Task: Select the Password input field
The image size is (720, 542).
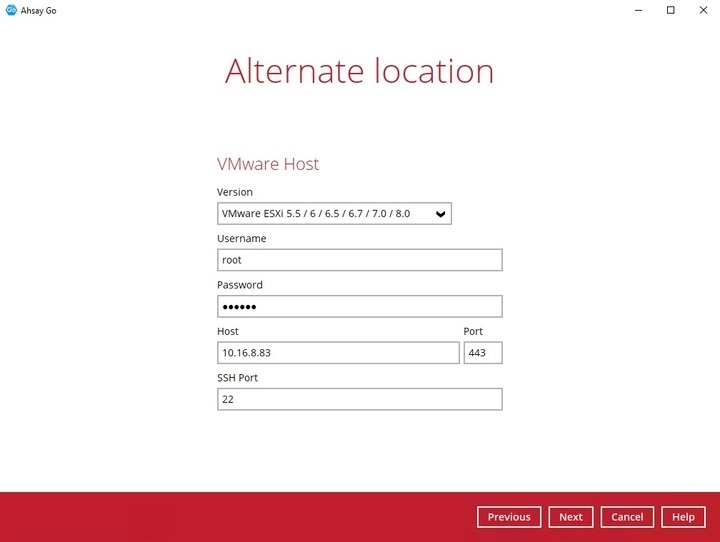Action: pos(360,306)
